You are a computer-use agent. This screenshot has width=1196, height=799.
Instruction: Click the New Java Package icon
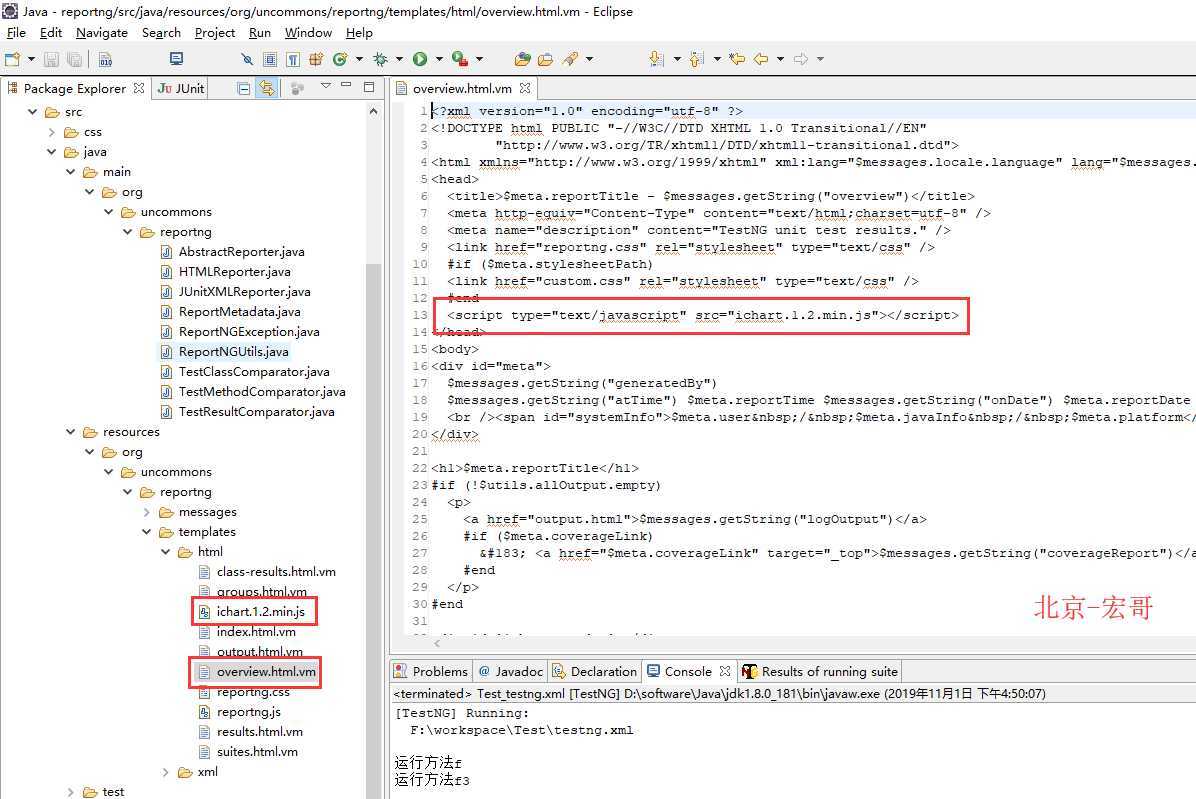(x=316, y=59)
